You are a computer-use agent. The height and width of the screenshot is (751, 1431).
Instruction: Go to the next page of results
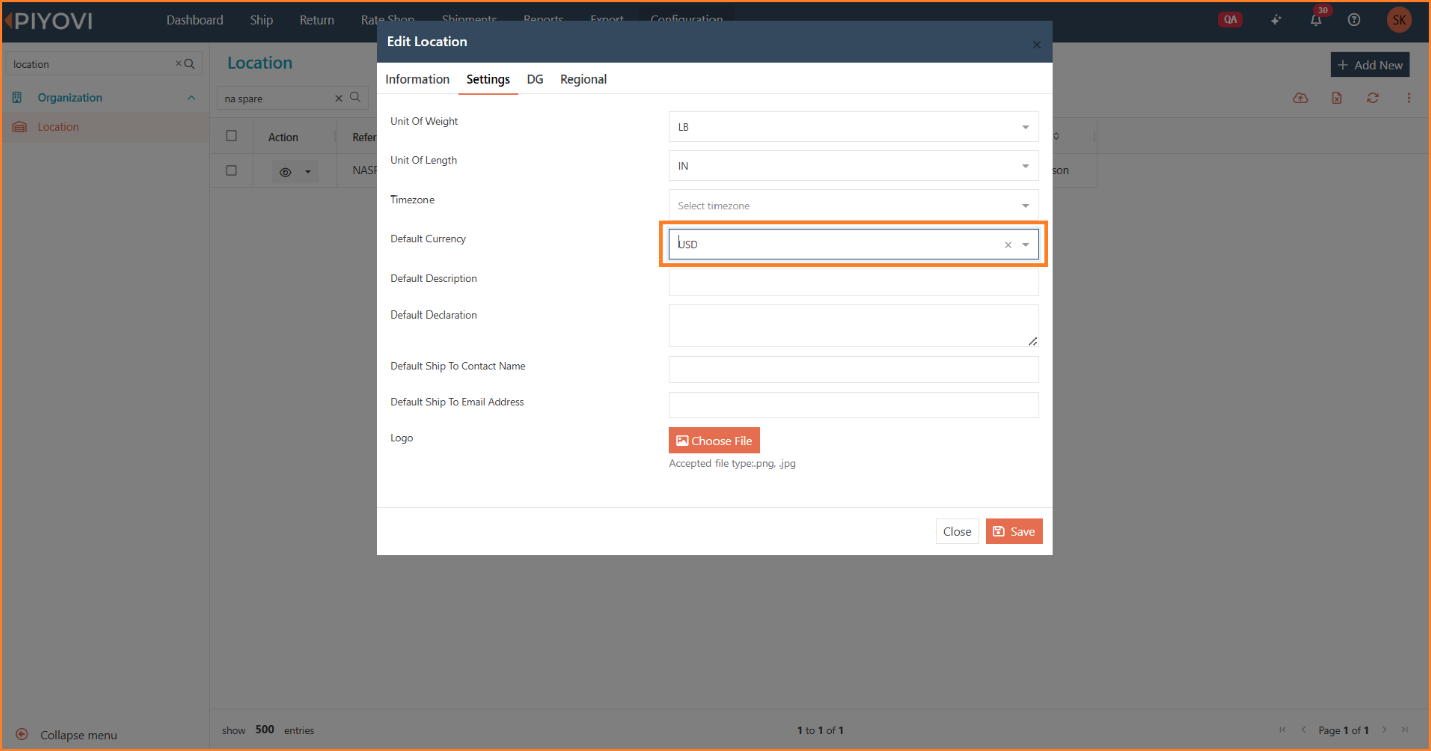(x=1385, y=730)
